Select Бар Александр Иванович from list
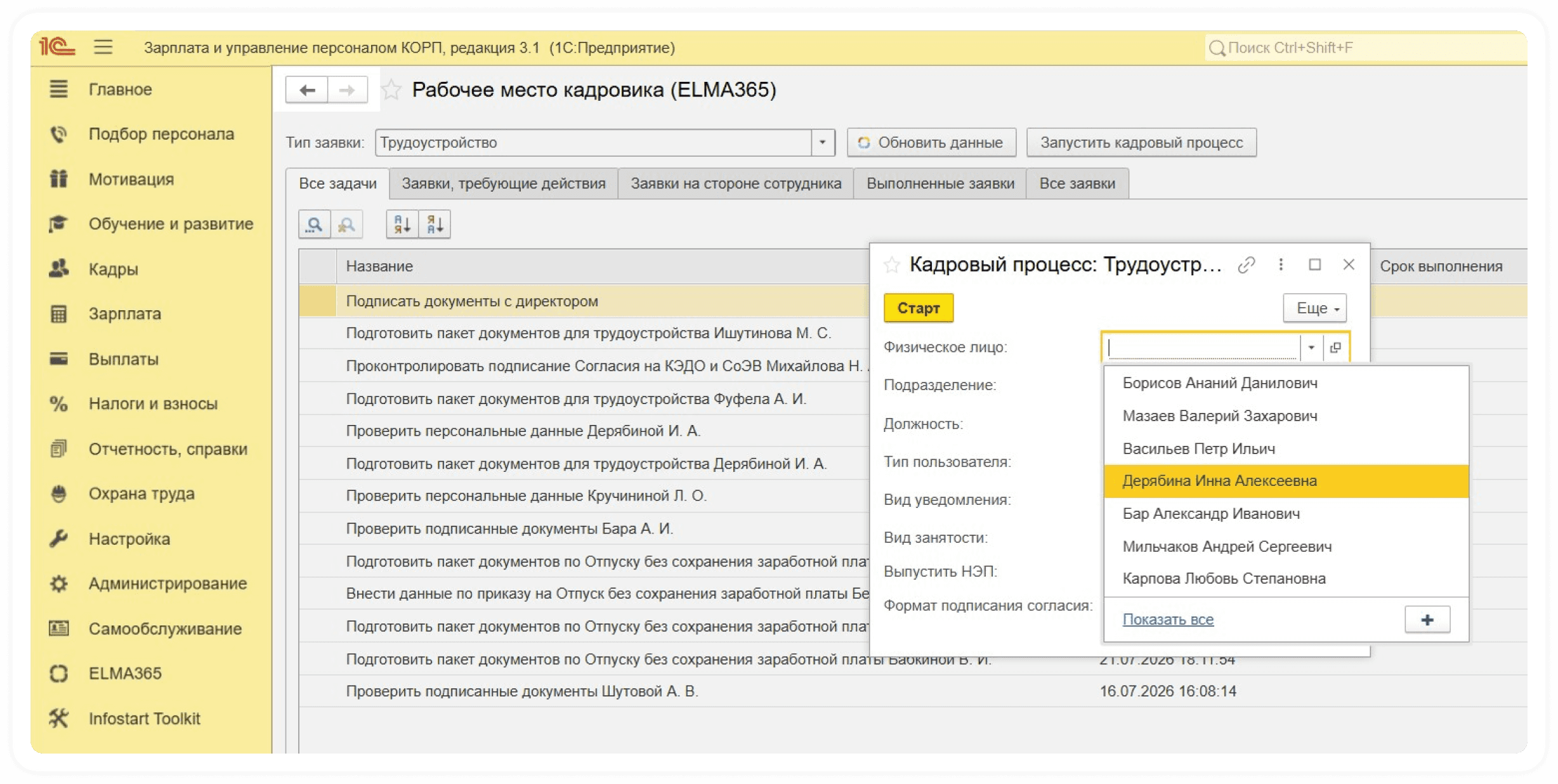 (1286, 514)
